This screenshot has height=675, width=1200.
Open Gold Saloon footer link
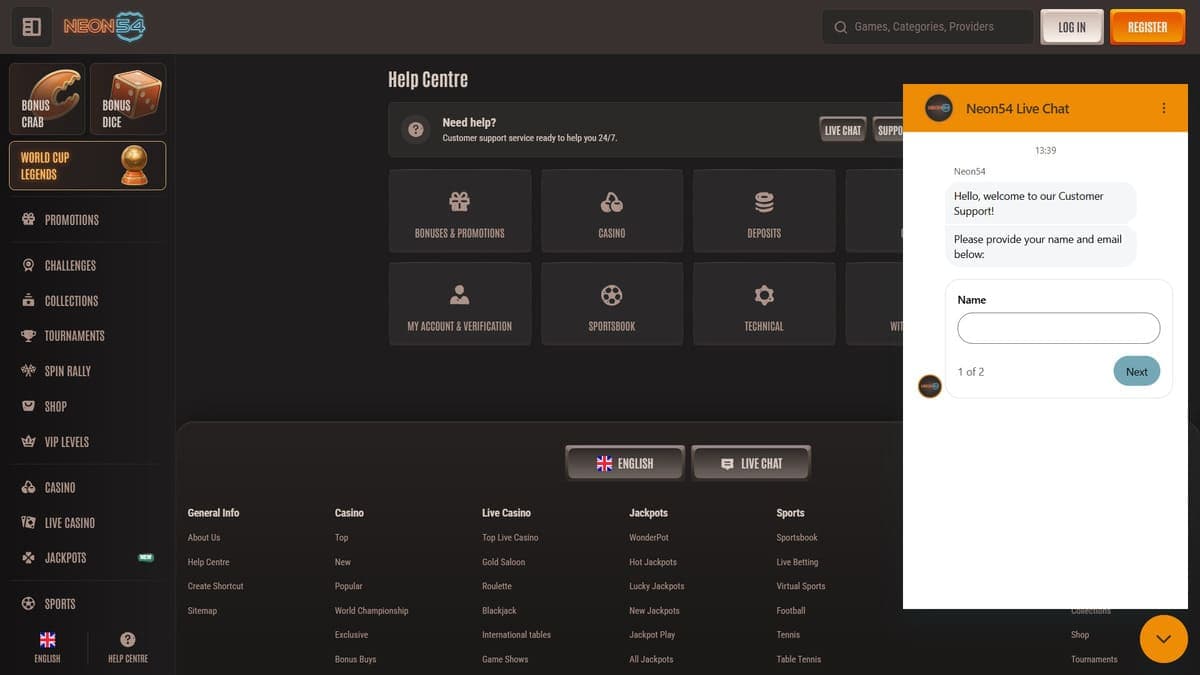pos(504,562)
